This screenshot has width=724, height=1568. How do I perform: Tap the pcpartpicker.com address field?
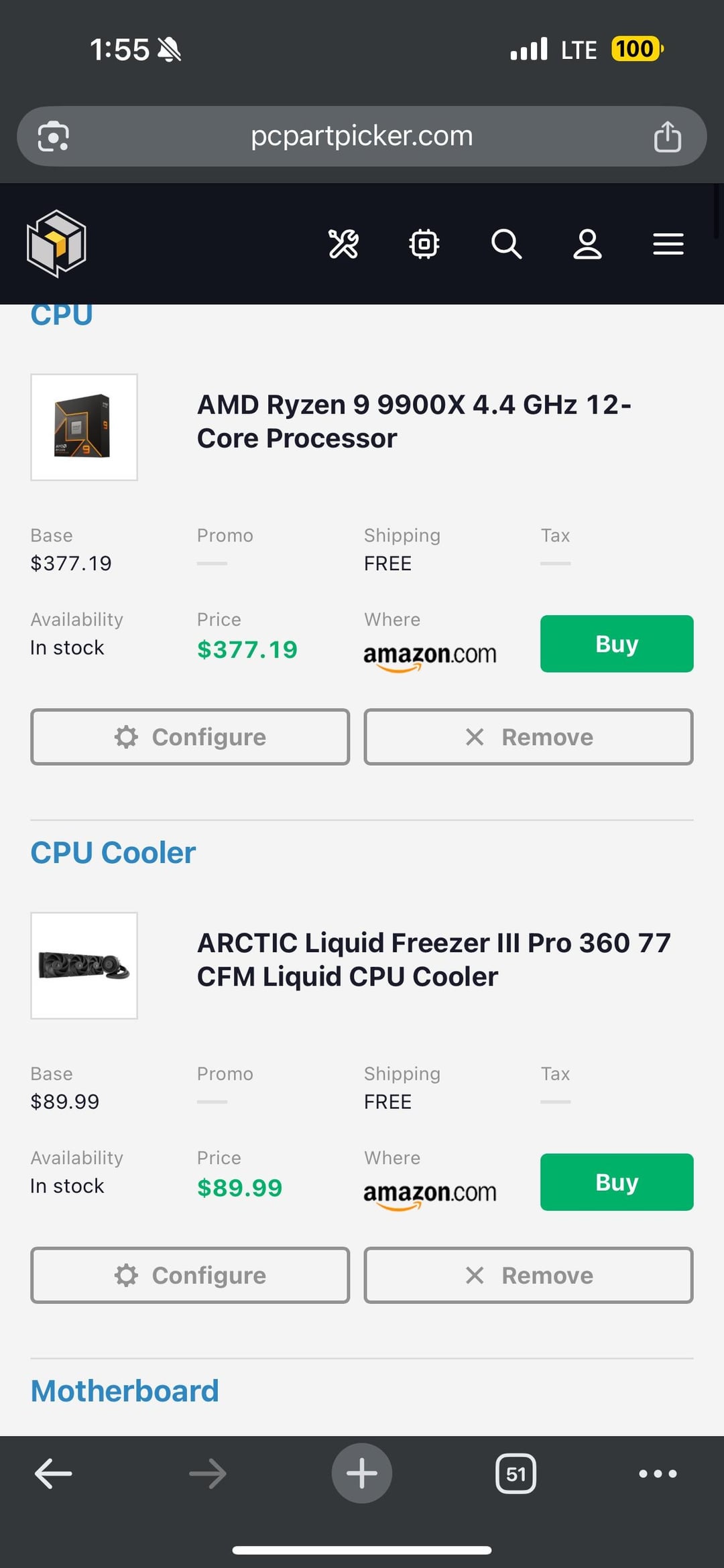point(362,136)
